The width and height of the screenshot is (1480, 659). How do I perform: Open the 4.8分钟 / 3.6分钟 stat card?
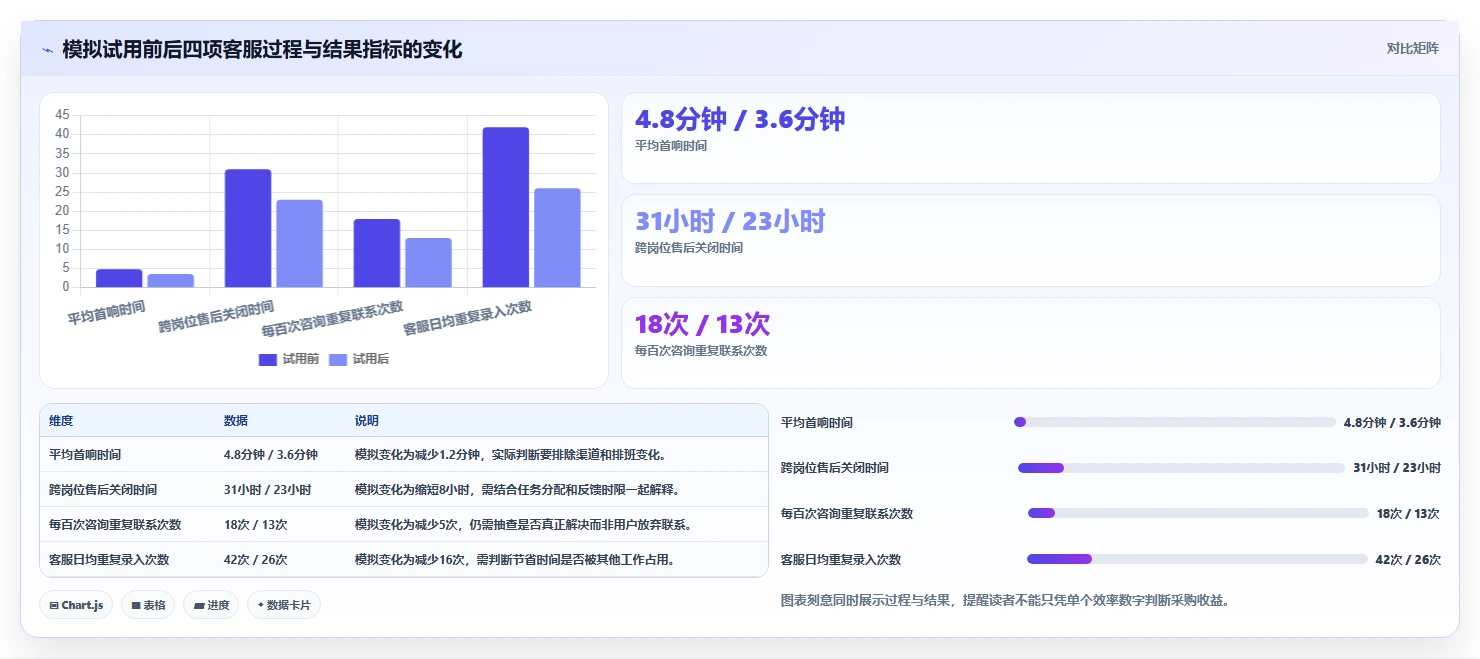pos(1031,138)
